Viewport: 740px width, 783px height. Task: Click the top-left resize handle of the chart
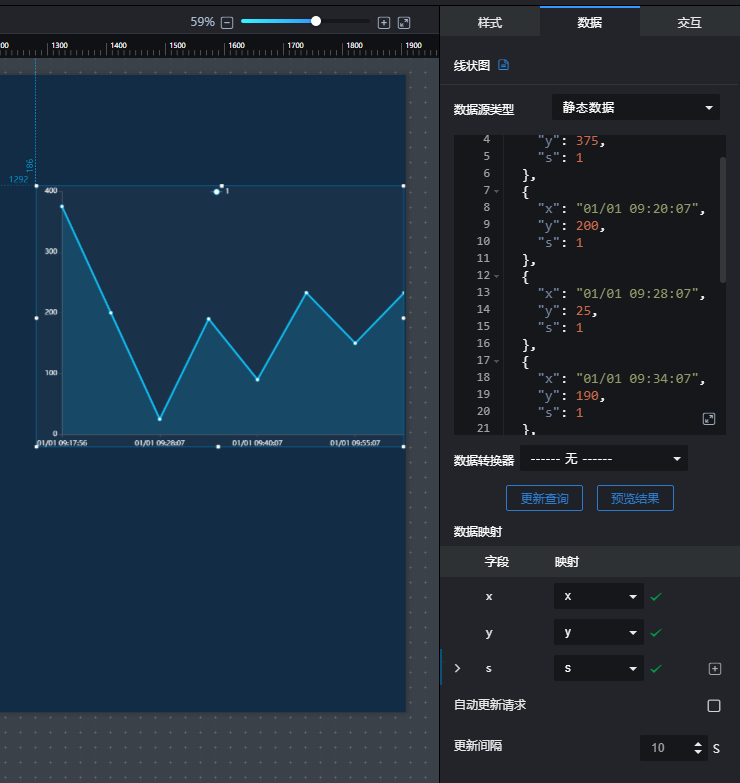pos(36,186)
